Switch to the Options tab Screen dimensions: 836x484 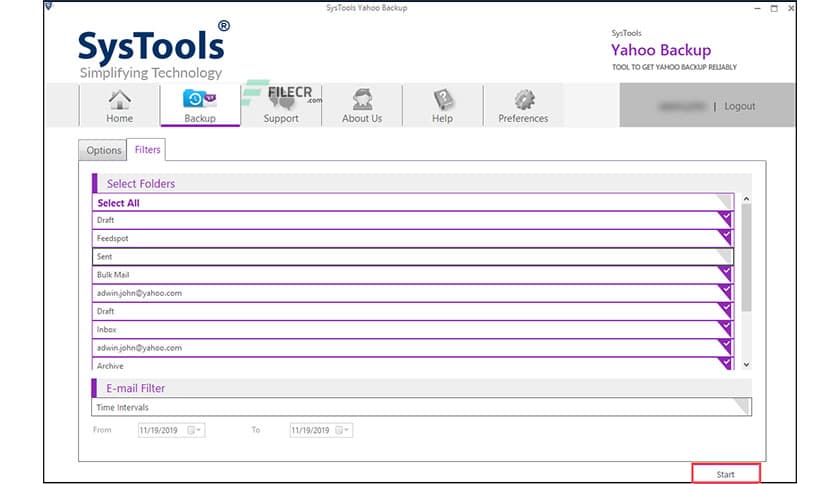[x=103, y=150]
